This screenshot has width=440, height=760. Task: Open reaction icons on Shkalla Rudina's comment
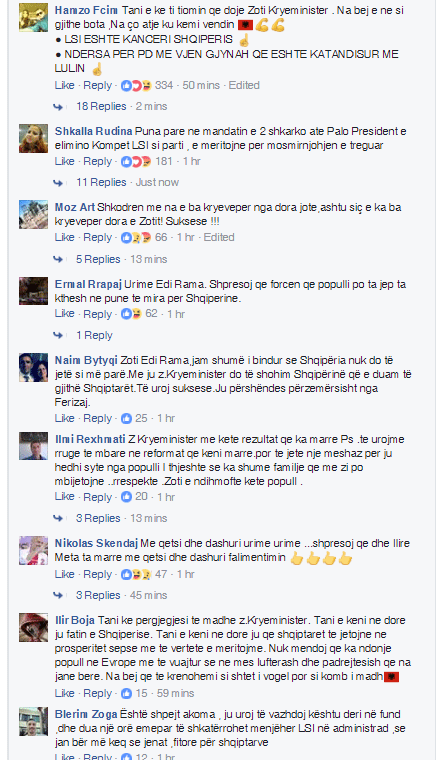tap(137, 161)
